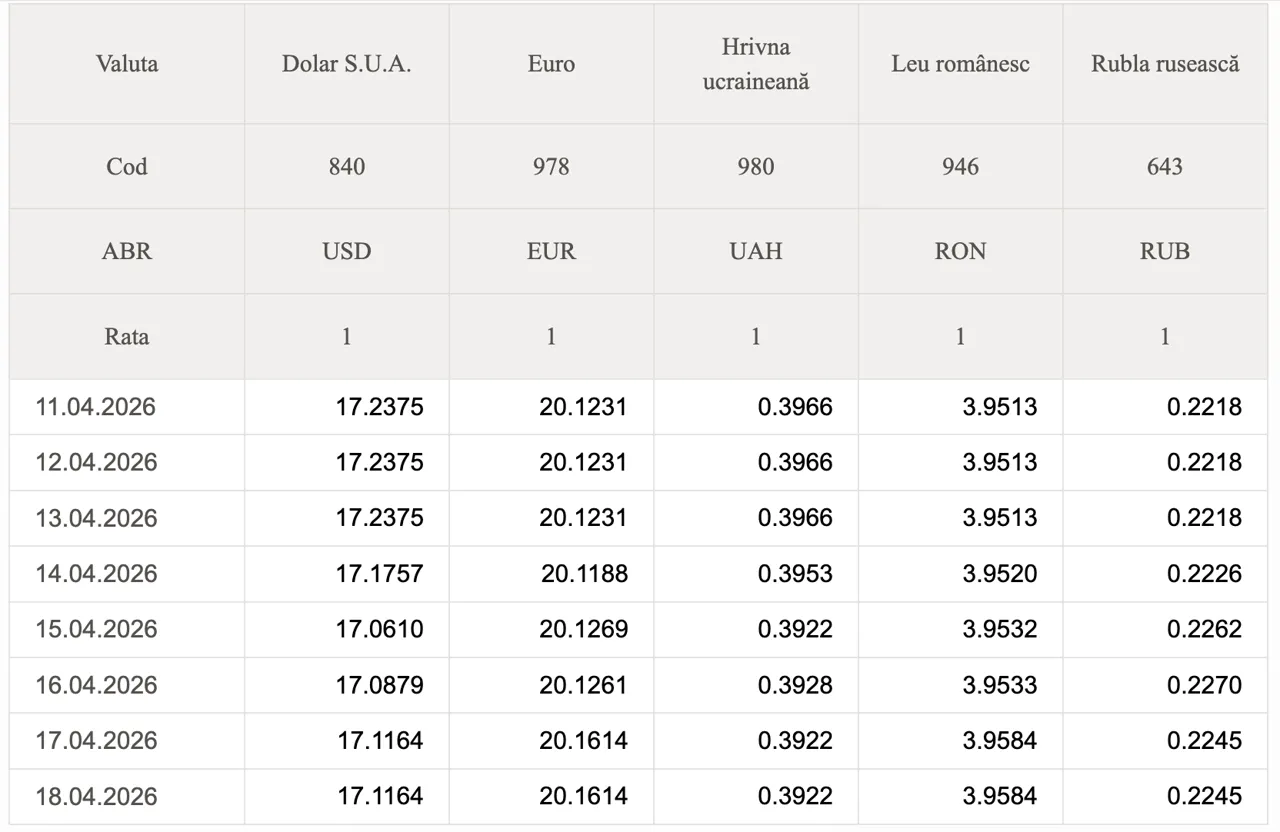Click the RON abbreviation cell

960,251
